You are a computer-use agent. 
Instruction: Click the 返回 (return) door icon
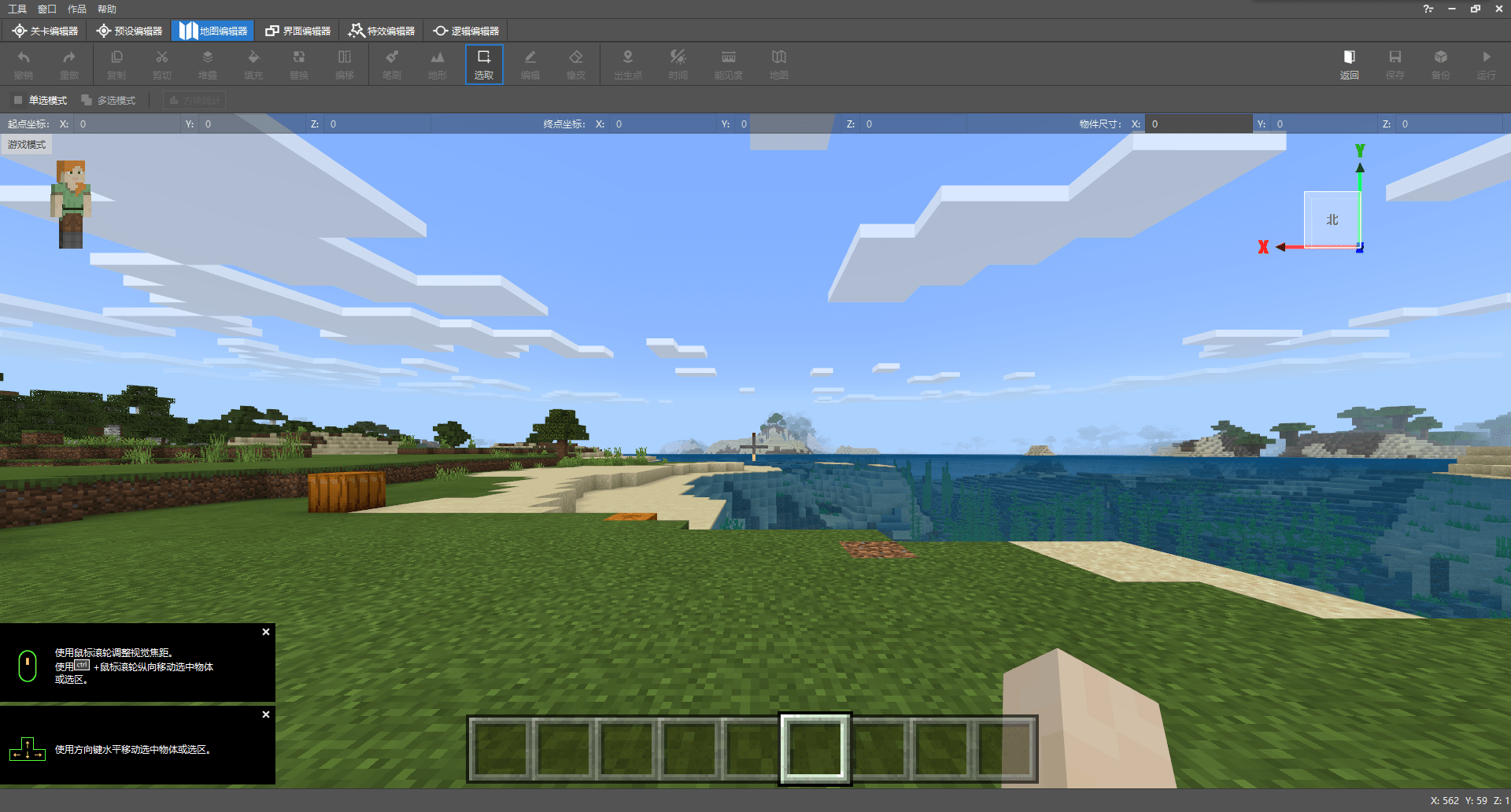click(x=1350, y=64)
